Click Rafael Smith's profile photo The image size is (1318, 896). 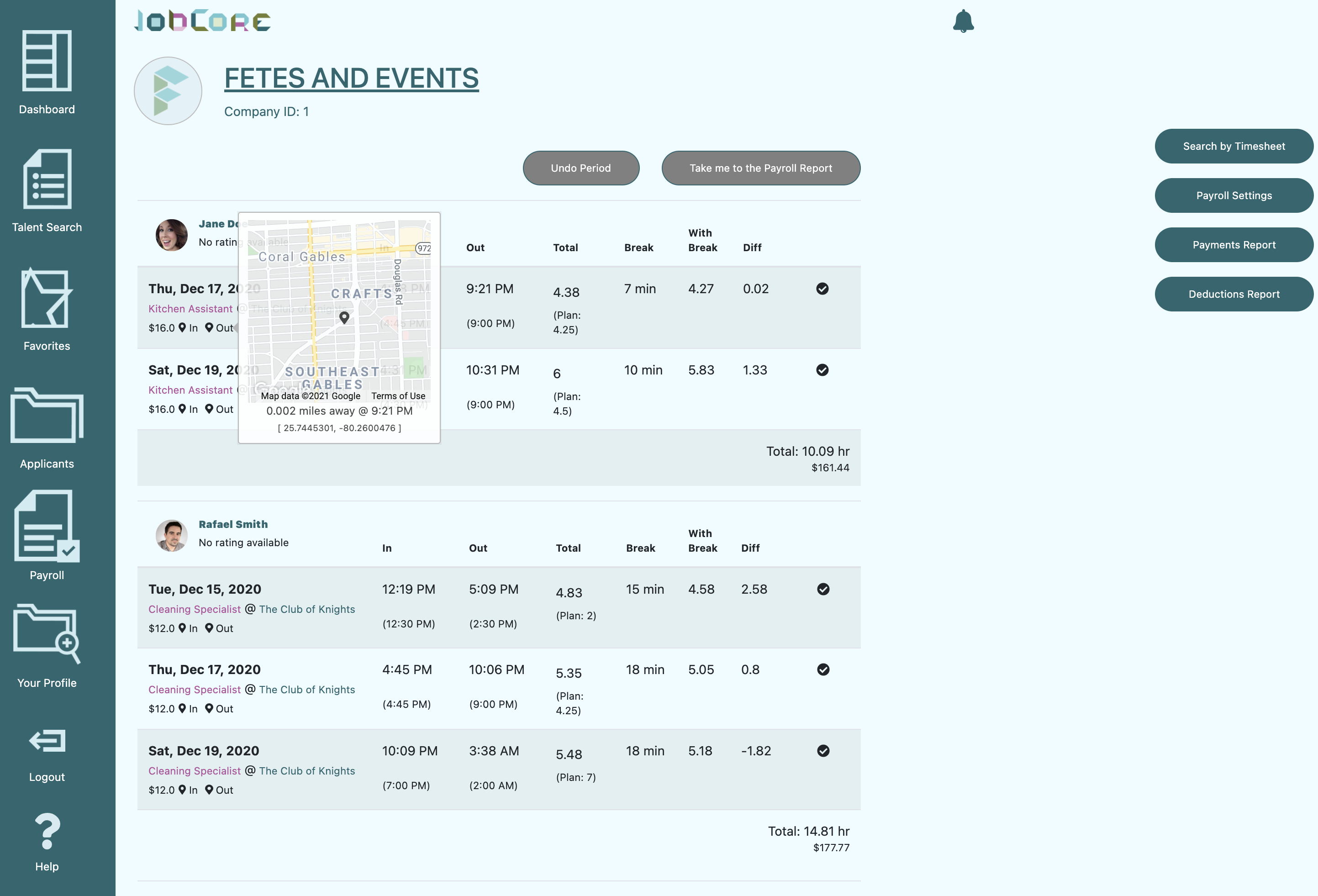tap(171, 535)
